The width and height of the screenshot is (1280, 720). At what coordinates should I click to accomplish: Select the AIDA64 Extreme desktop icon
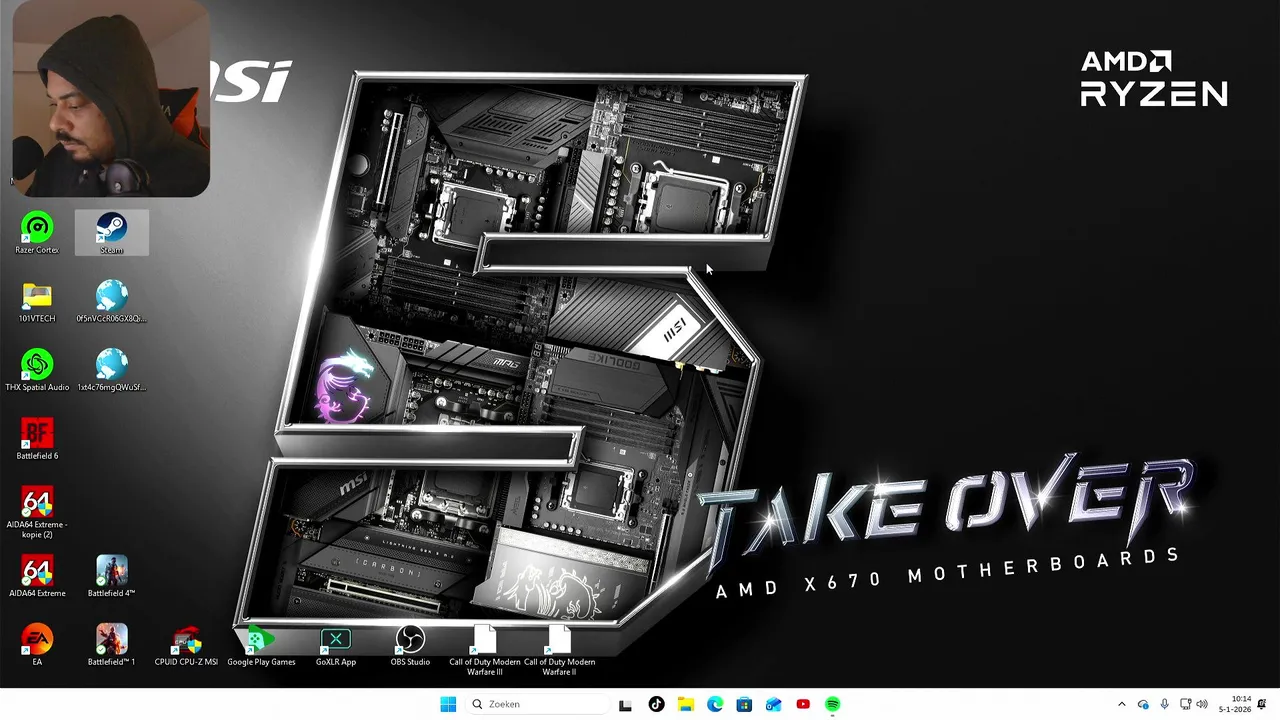(x=37, y=577)
